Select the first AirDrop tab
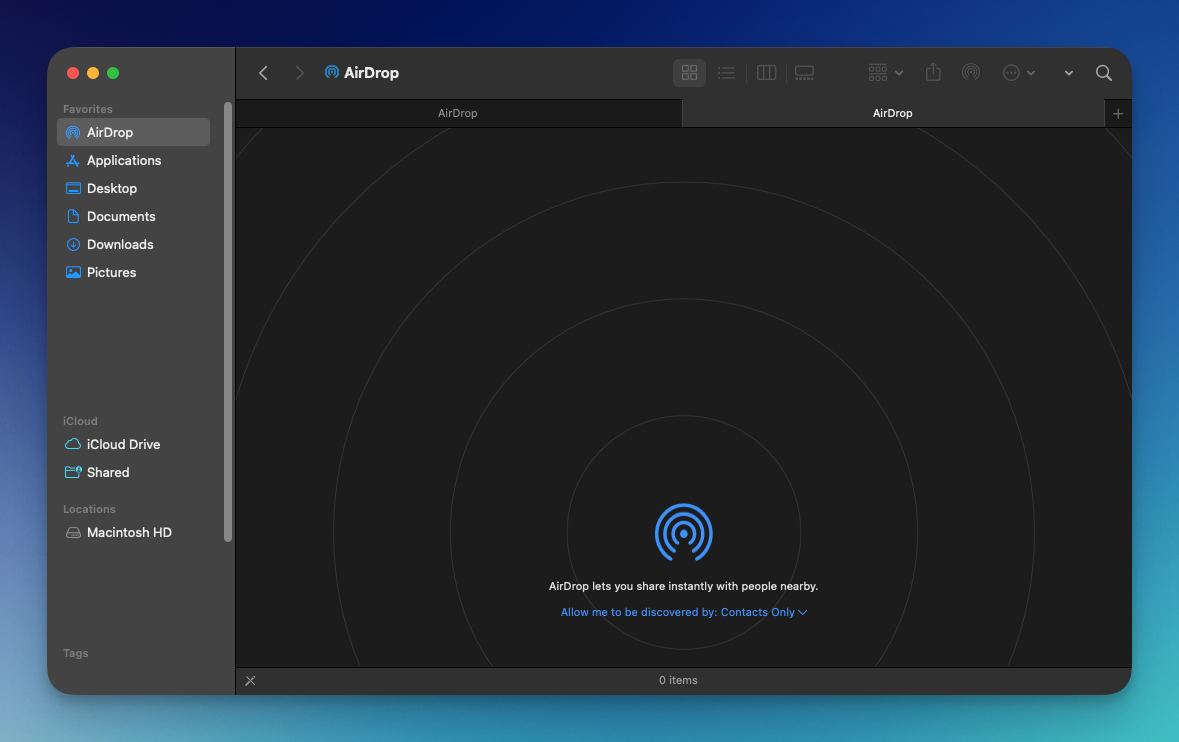Screen dimensions: 1179x742 458,114
